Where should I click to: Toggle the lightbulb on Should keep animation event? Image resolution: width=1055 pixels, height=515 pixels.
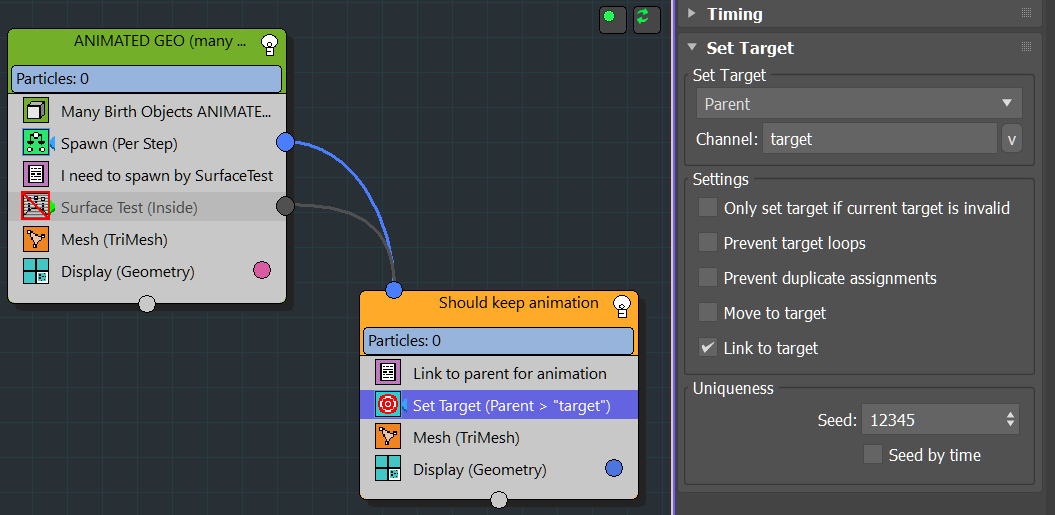click(x=621, y=305)
